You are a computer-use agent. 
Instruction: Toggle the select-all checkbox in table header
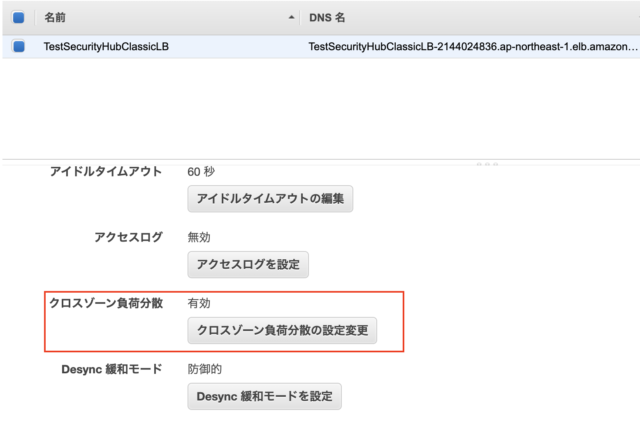[18, 18]
